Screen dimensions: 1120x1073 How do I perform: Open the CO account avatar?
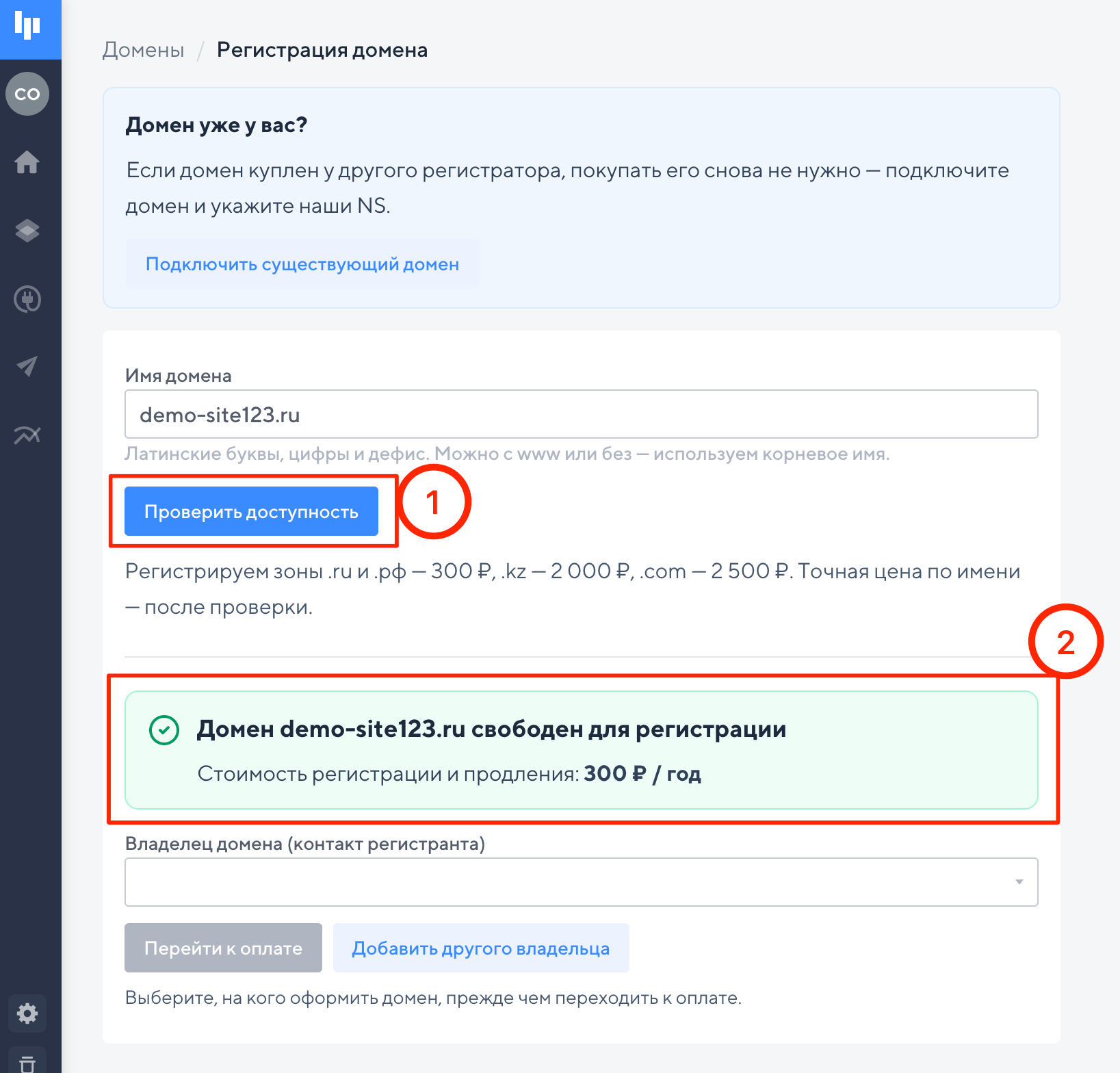click(27, 94)
